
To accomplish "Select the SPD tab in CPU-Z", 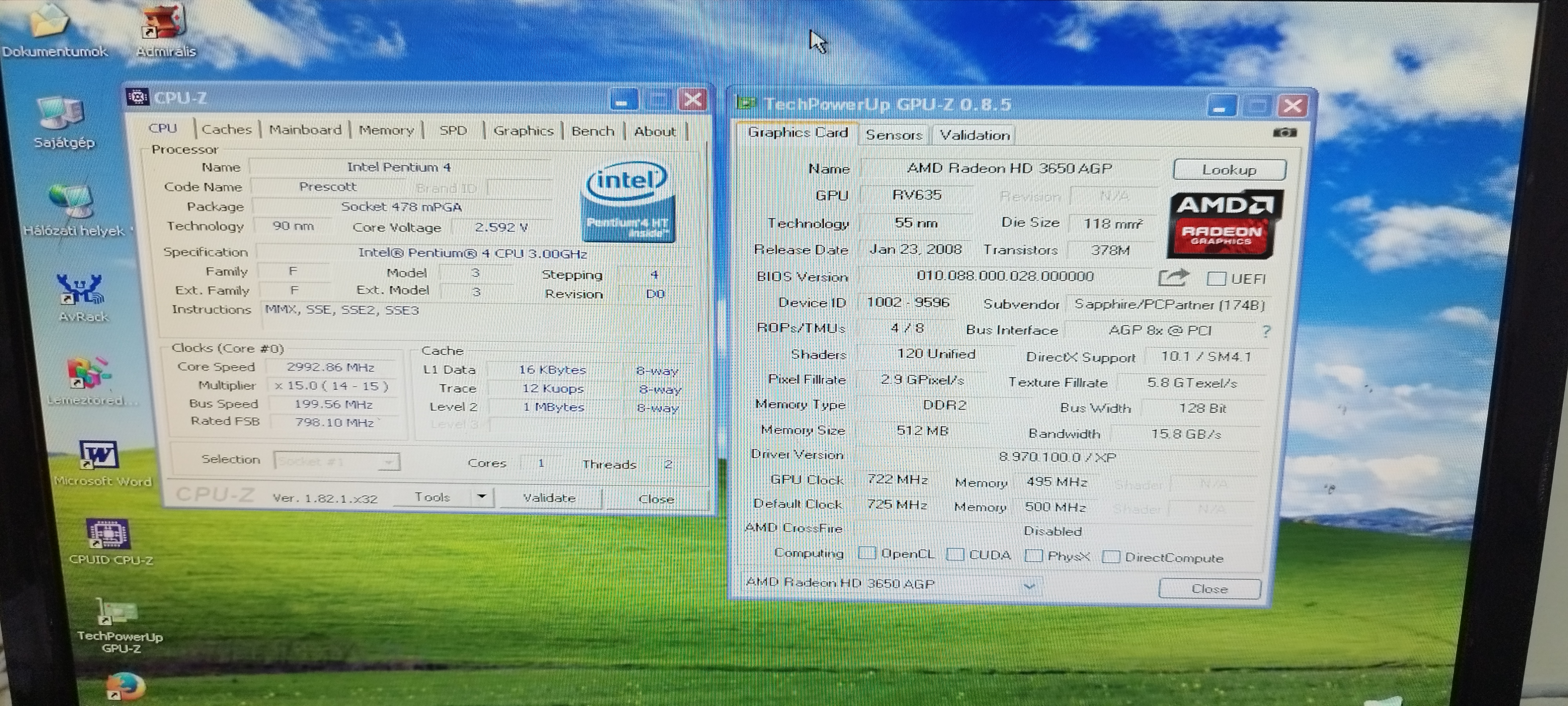I will (x=453, y=130).
